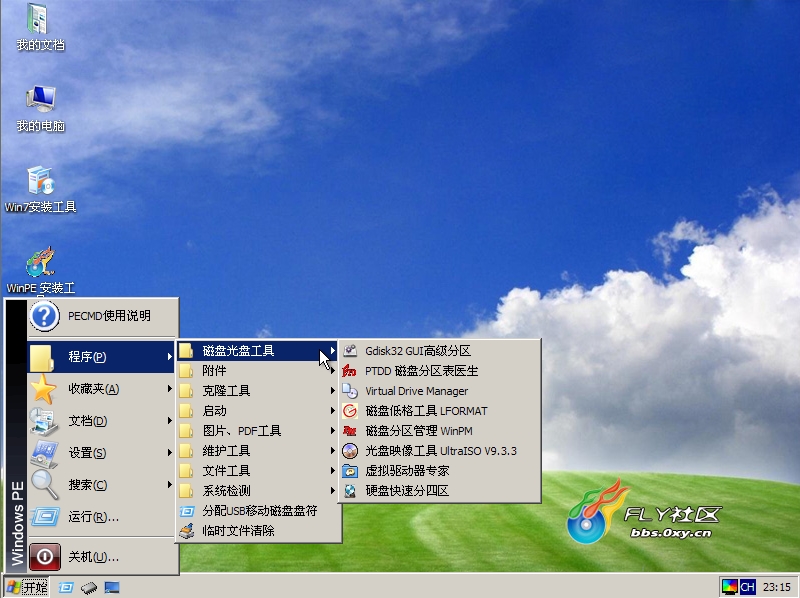Viewport: 800px width, 598px height.
Task: Click the 程序(P) folder icon
Action: coord(42,357)
